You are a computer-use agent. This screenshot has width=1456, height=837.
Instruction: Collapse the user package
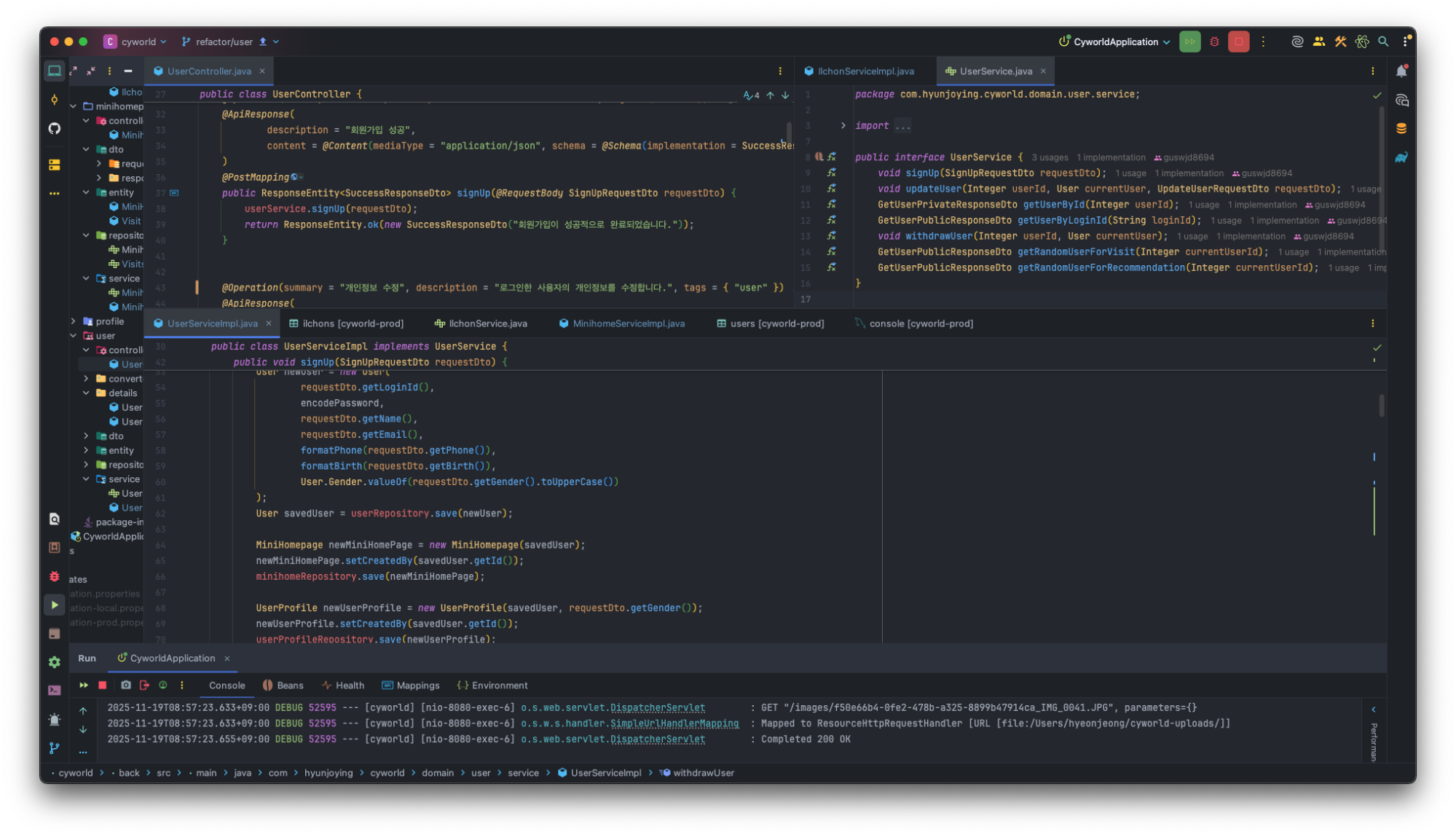tap(74, 336)
